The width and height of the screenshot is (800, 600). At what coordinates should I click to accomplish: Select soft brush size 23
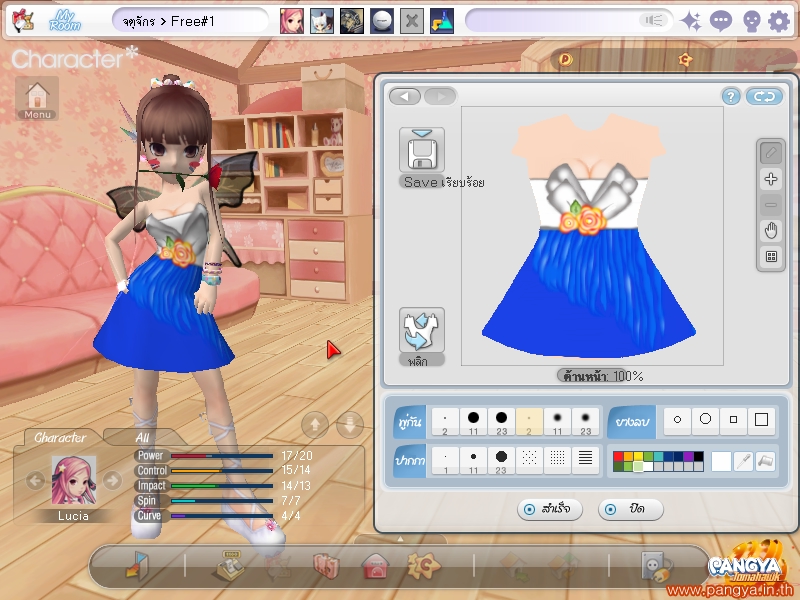coord(585,422)
